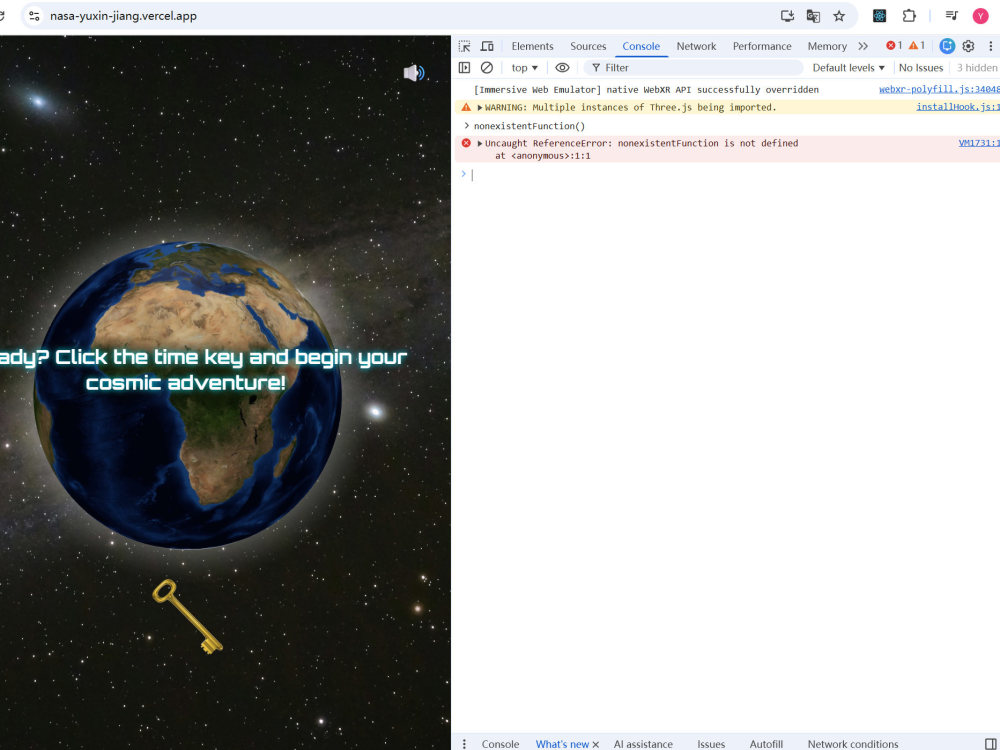Viewport: 1000px width, 750px height.
Task: Close the What's new drawer tab
Action: pos(596,744)
